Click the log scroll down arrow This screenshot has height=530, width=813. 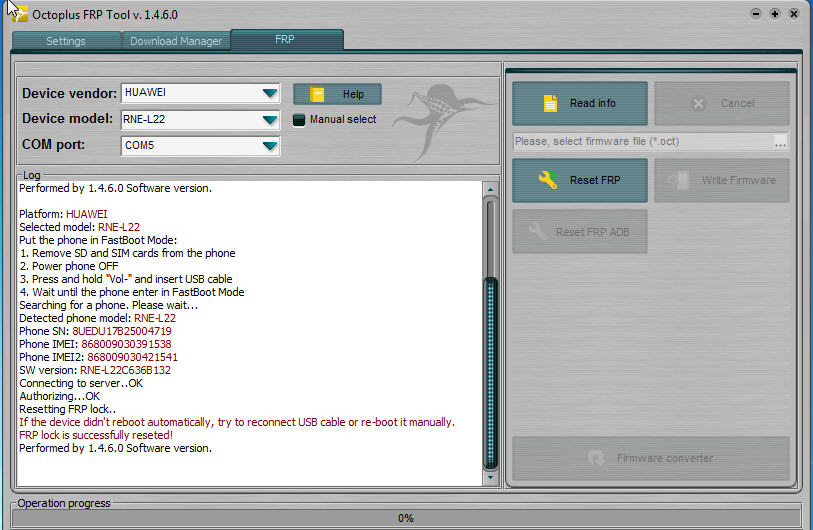coord(490,477)
